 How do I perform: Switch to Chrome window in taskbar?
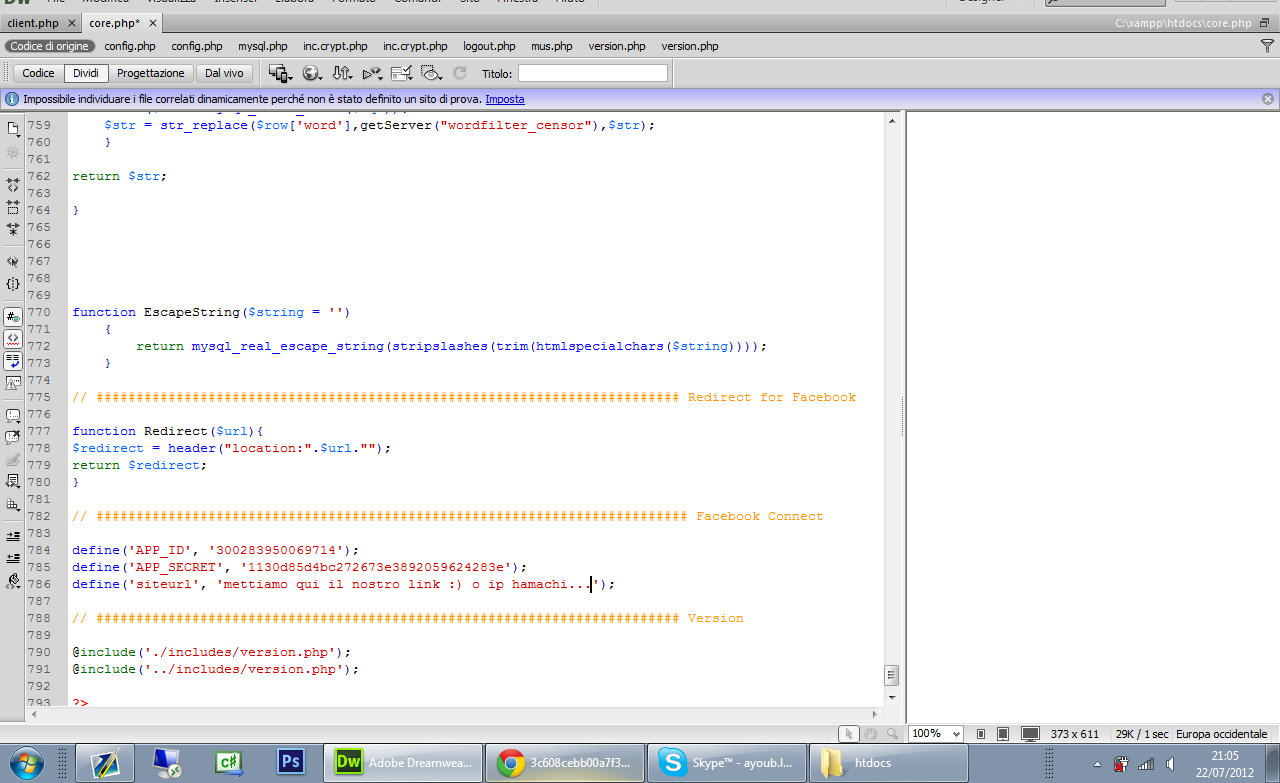(564, 763)
